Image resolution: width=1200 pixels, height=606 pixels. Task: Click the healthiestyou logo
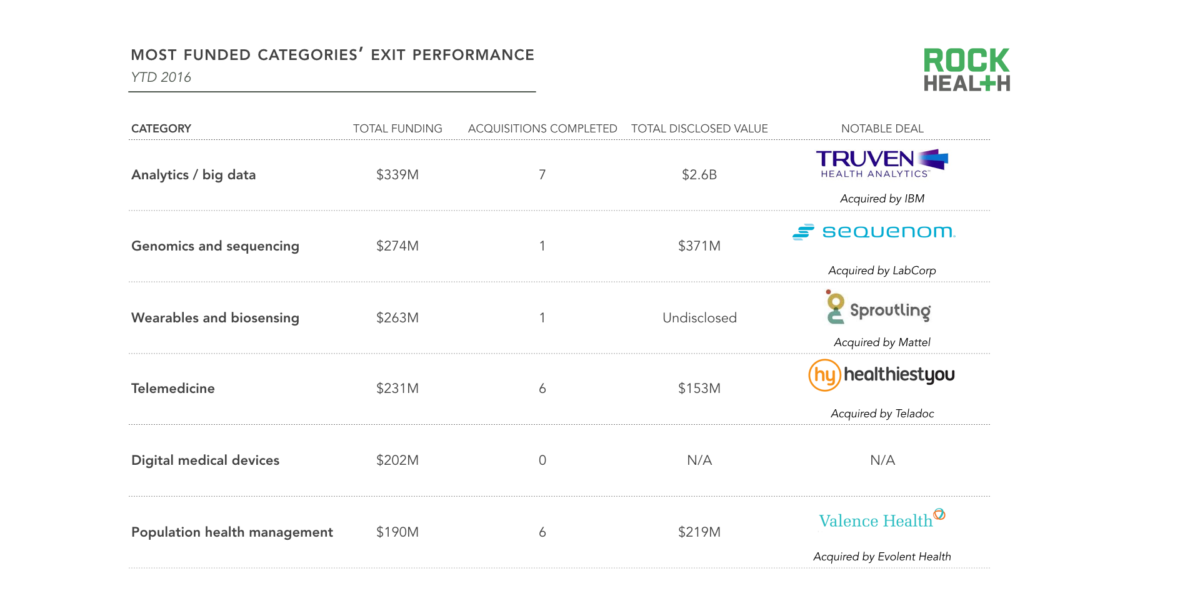[881, 375]
